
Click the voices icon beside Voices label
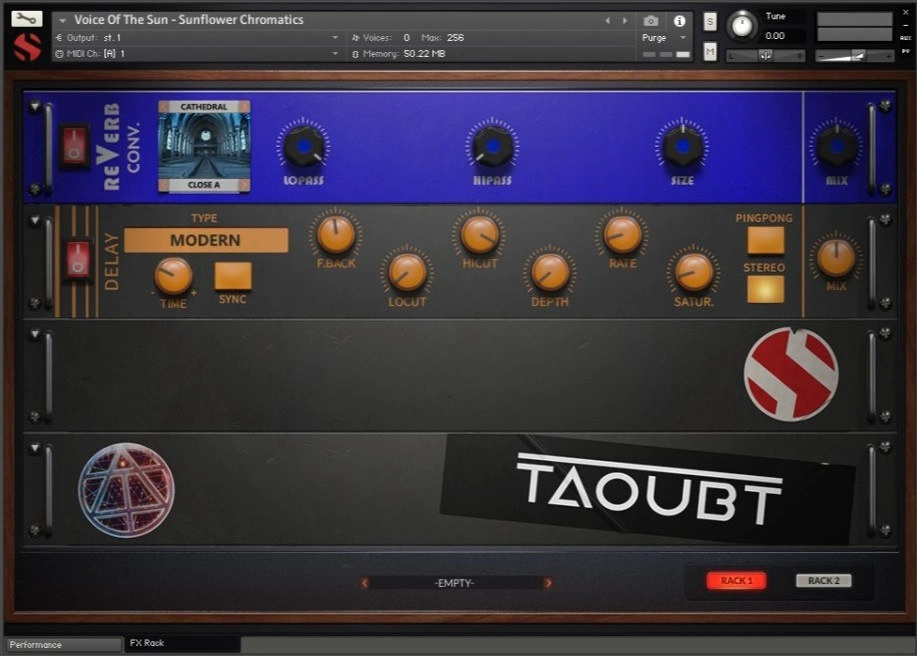355,37
